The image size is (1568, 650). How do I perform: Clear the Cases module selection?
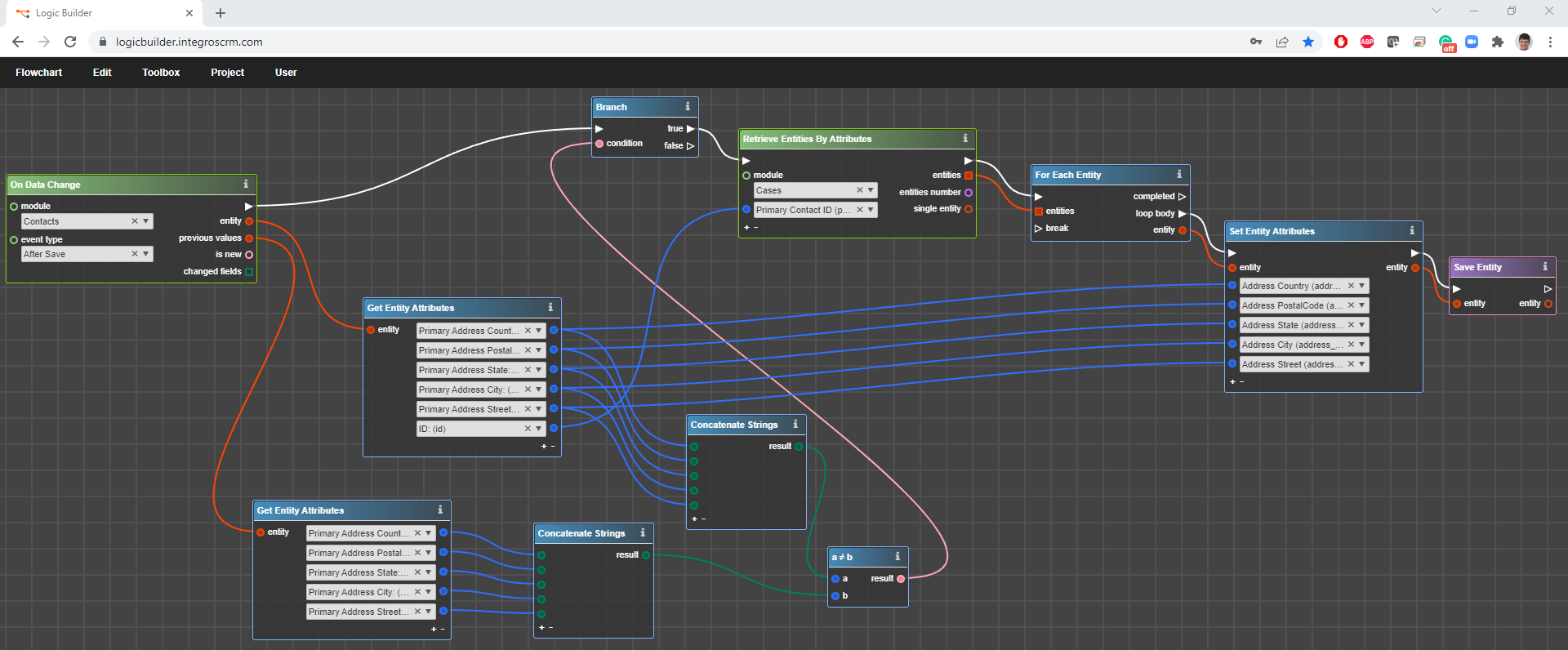click(859, 190)
